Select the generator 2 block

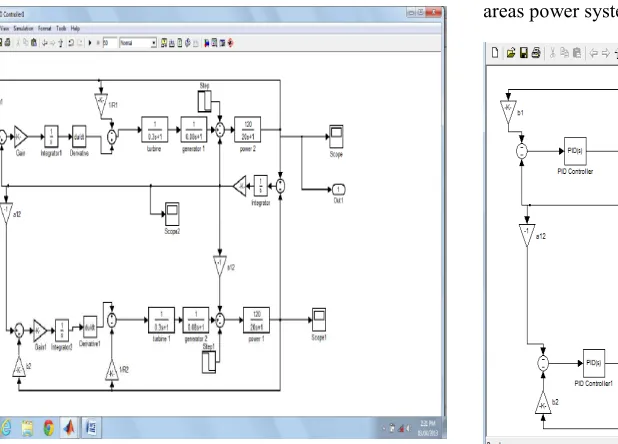click(196, 320)
